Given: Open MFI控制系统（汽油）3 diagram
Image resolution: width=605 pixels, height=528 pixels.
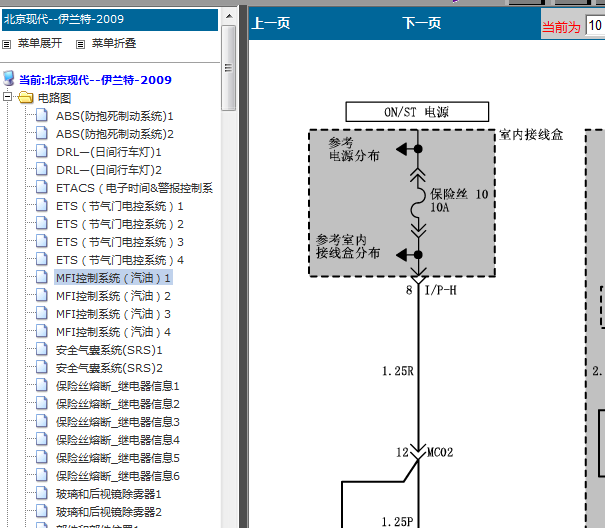Looking at the screenshot, I should pyautogui.click(x=113, y=314).
